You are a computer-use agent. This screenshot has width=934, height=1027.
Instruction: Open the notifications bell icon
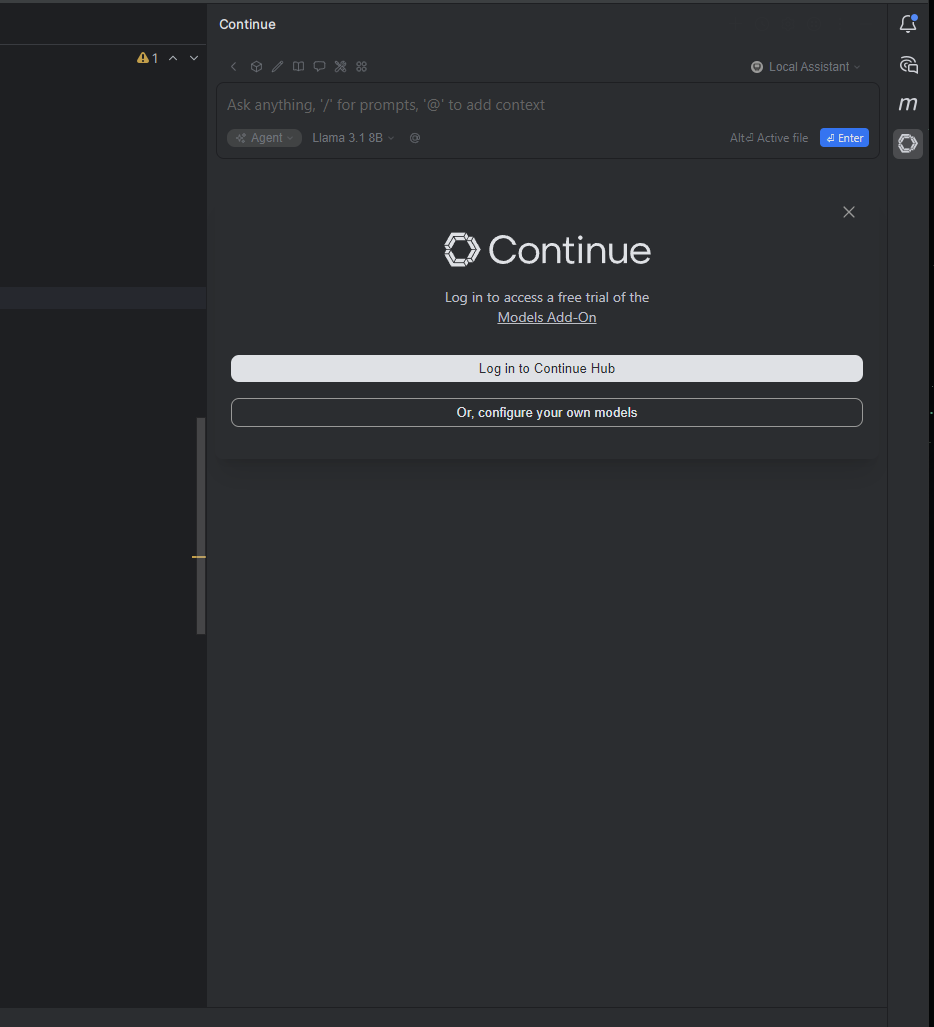(907, 23)
